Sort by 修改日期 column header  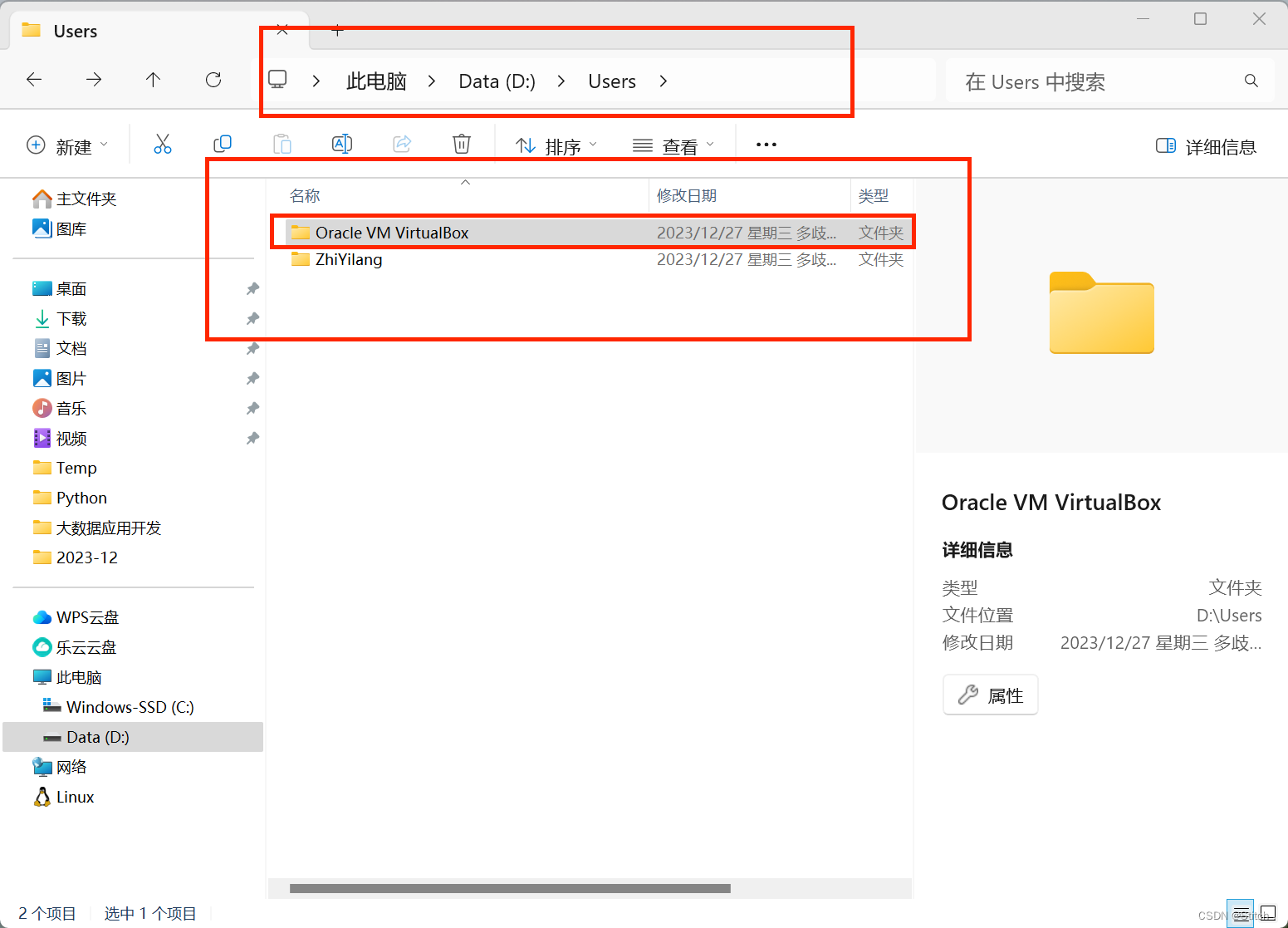tap(687, 196)
